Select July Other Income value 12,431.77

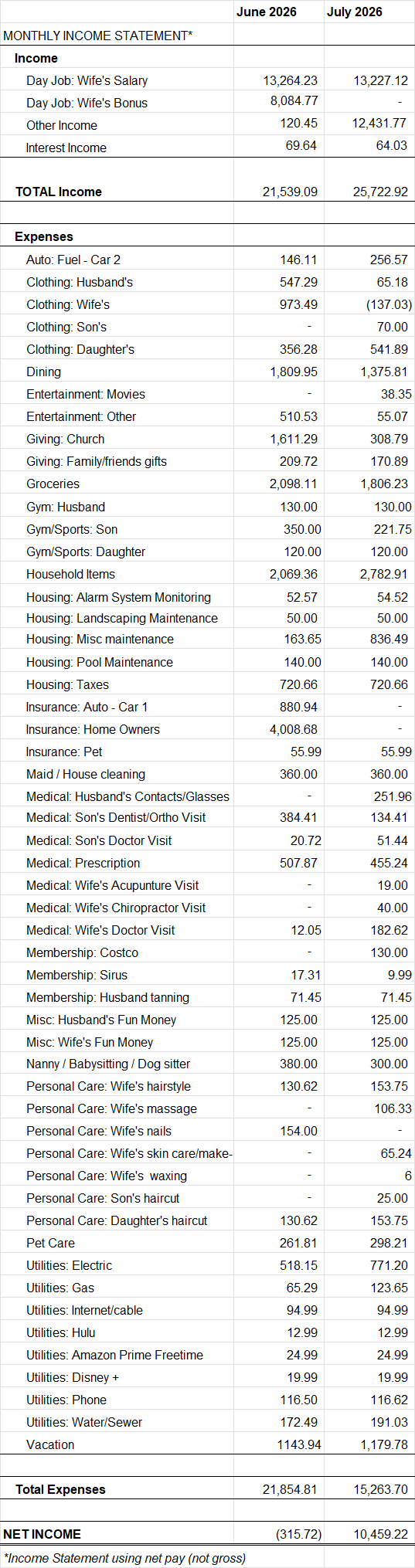[x=380, y=124]
